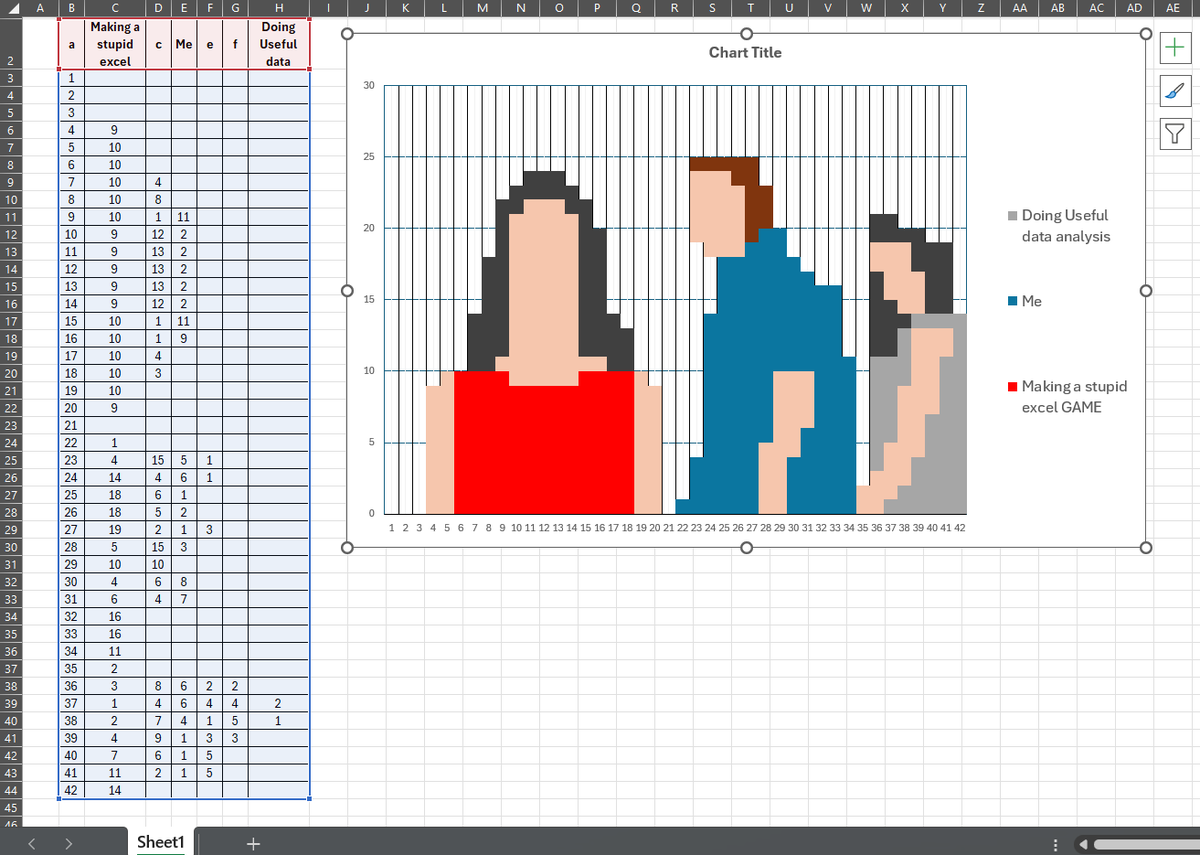Select the row 10 header

[12, 199]
